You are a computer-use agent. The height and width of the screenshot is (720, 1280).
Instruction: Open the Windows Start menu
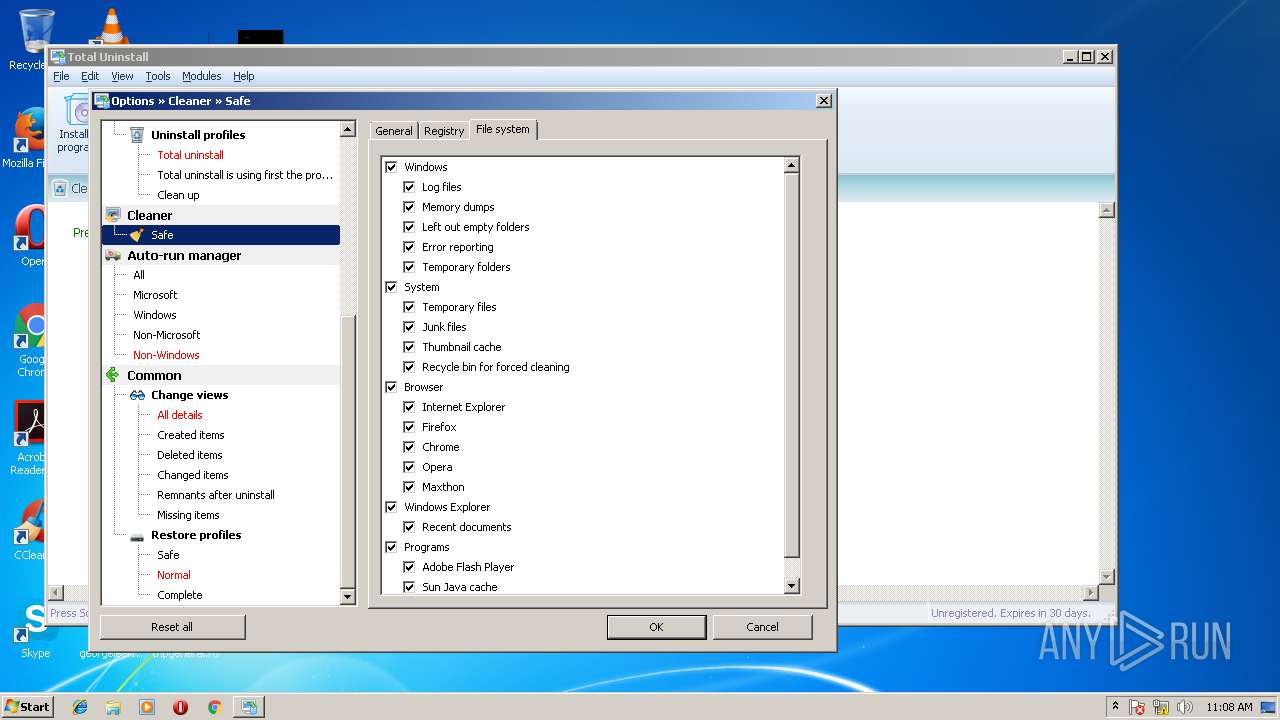27,707
